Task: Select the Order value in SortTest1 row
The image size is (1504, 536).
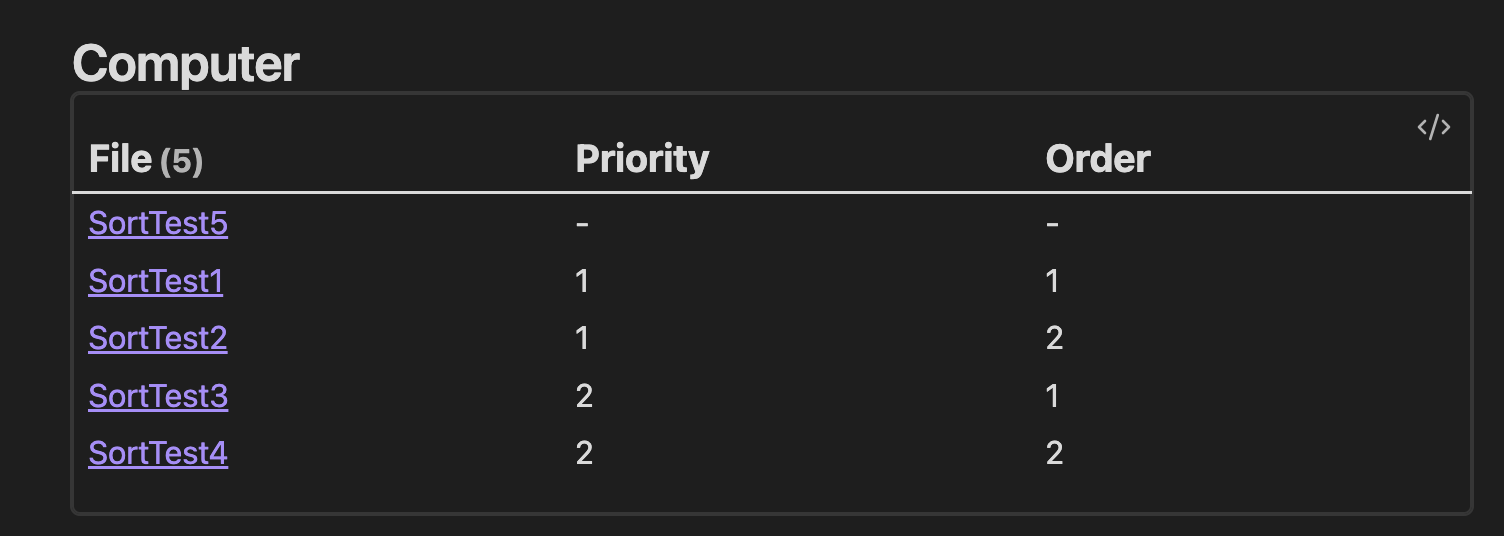Action: point(1053,282)
